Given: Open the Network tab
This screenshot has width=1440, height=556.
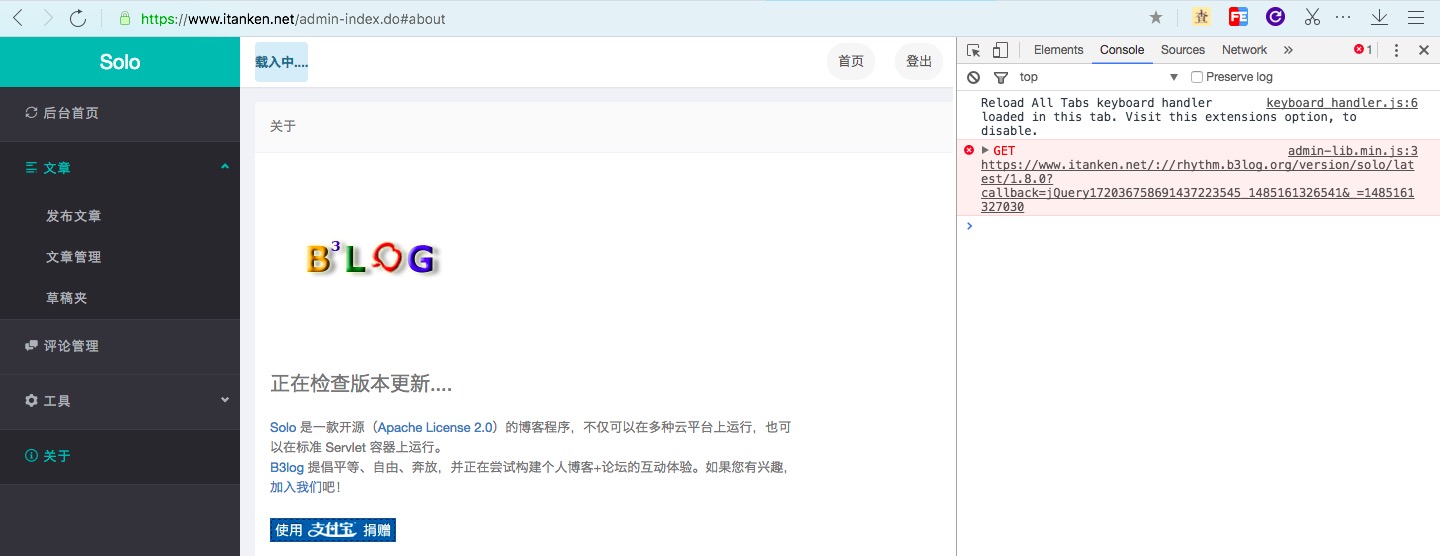Looking at the screenshot, I should coord(1244,50).
